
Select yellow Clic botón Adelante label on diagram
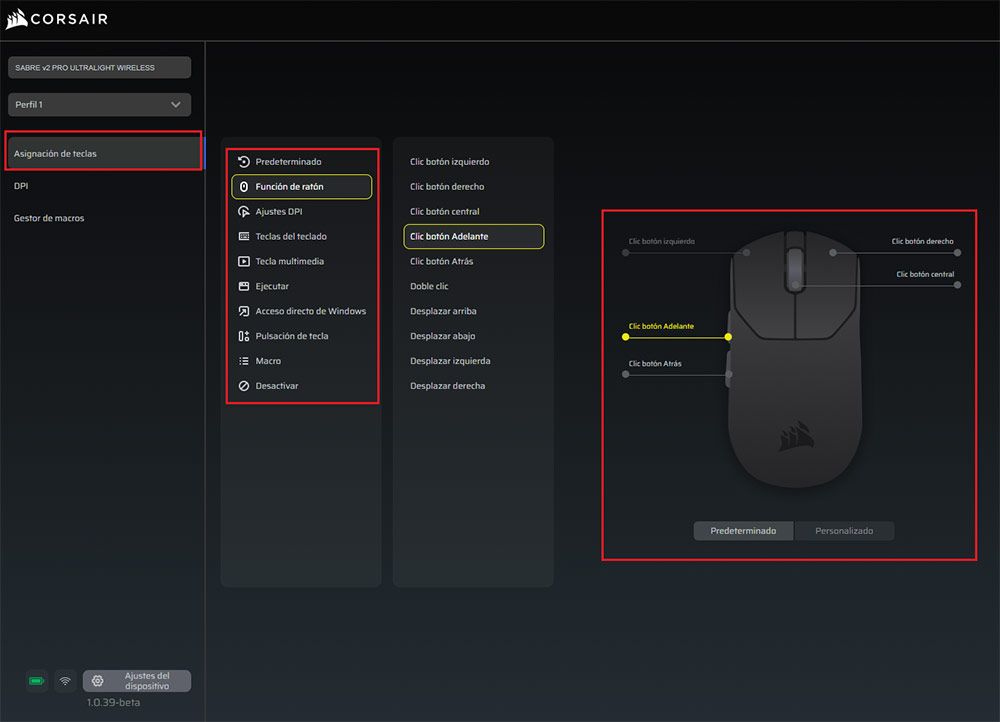click(x=661, y=327)
